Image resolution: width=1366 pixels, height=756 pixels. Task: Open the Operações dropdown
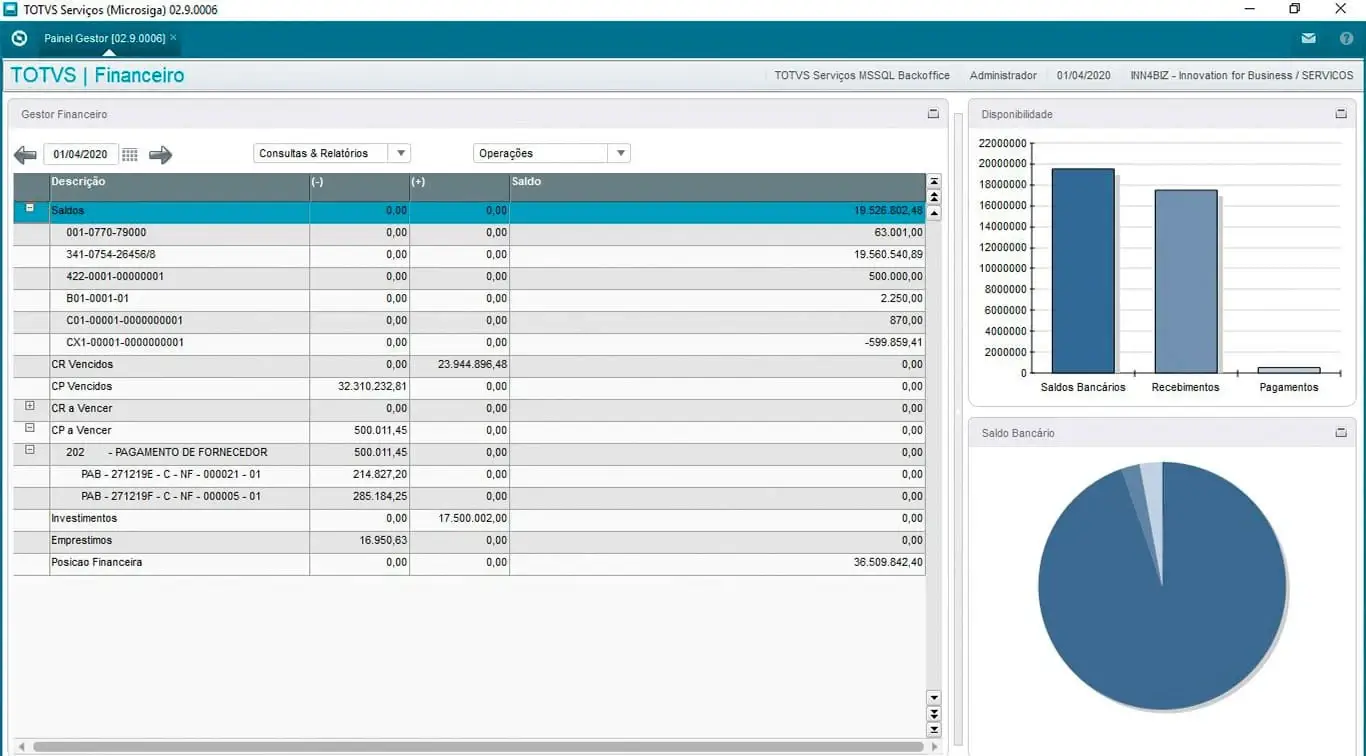click(551, 154)
